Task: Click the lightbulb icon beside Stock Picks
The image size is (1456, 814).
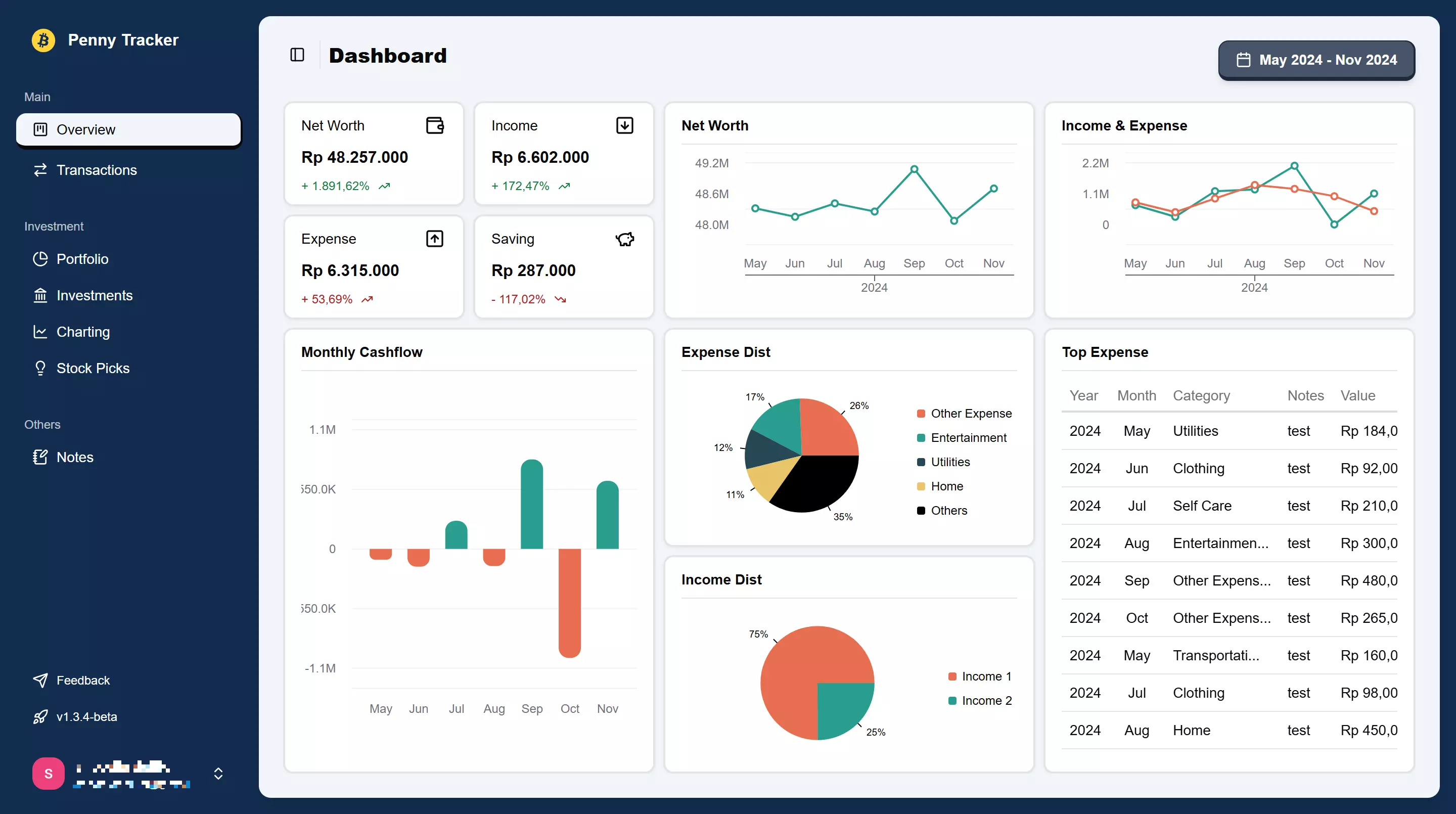Action: pyautogui.click(x=40, y=368)
